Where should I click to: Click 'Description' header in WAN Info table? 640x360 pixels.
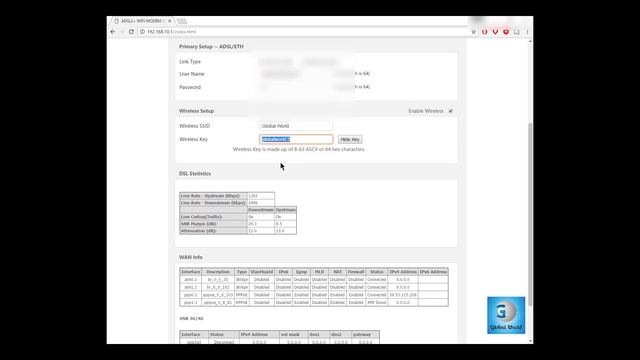pyautogui.click(x=218, y=272)
